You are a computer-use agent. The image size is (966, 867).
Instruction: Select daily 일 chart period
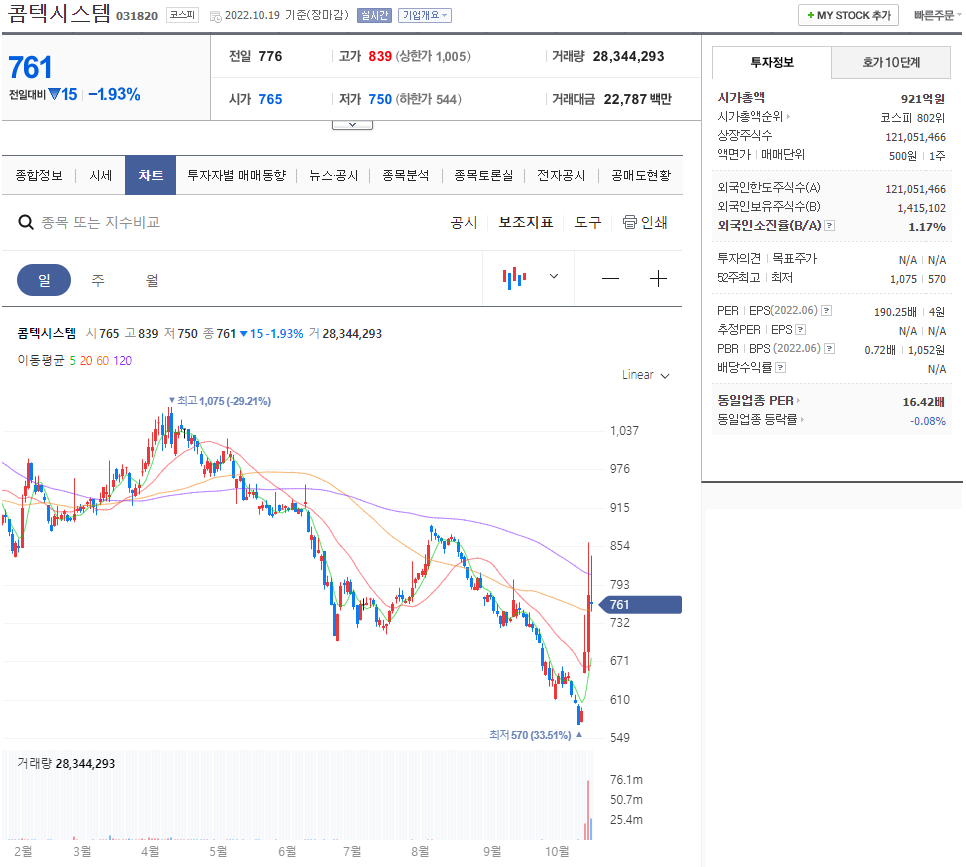(x=44, y=280)
